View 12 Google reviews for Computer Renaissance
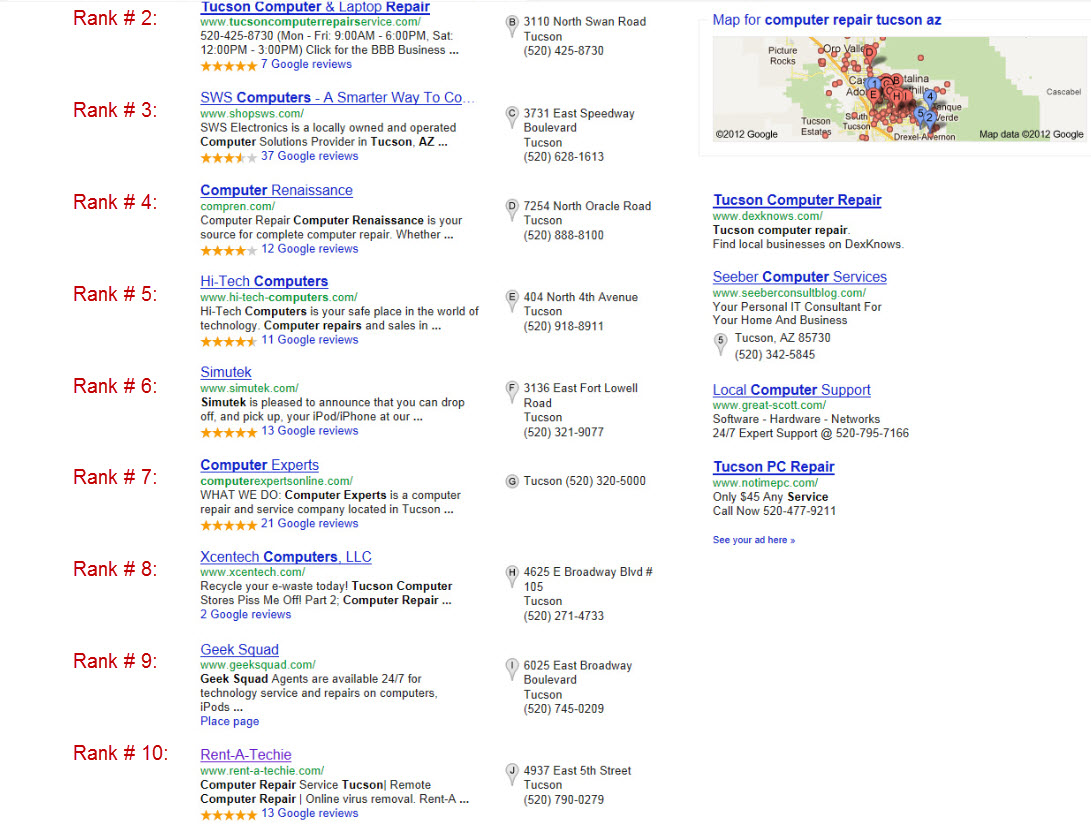The image size is (1091, 828). click(x=310, y=248)
